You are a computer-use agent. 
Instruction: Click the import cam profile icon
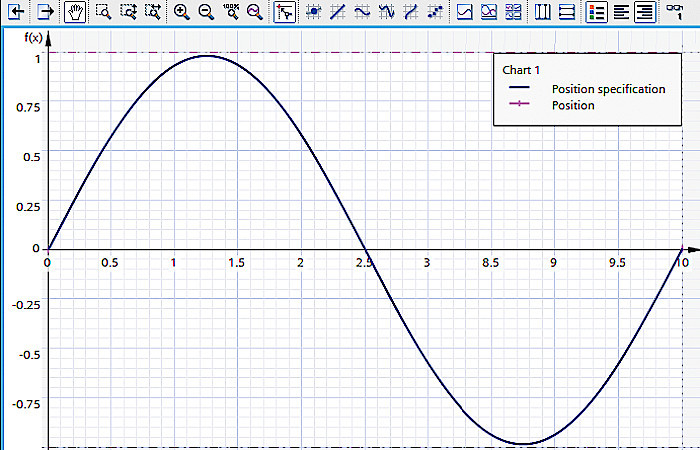tap(16, 12)
